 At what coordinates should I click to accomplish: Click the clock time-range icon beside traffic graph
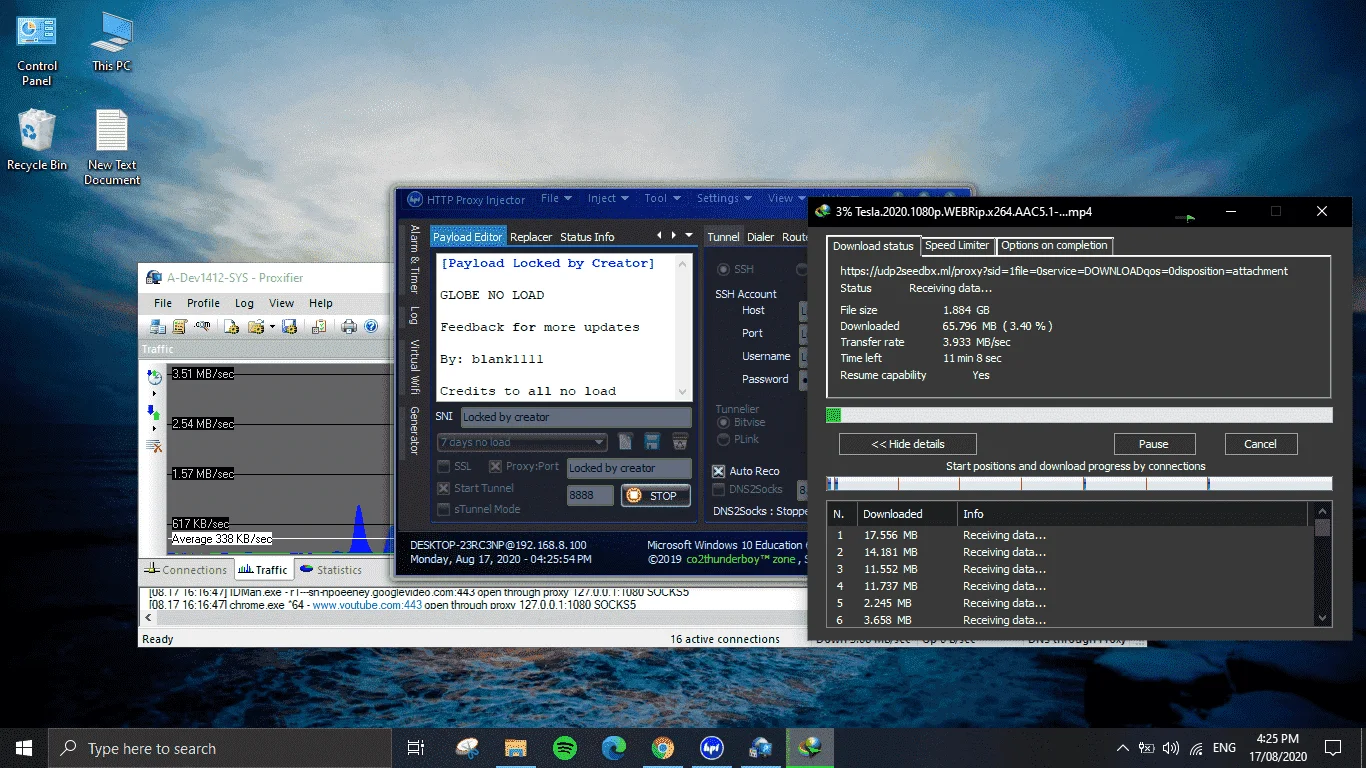[154, 377]
